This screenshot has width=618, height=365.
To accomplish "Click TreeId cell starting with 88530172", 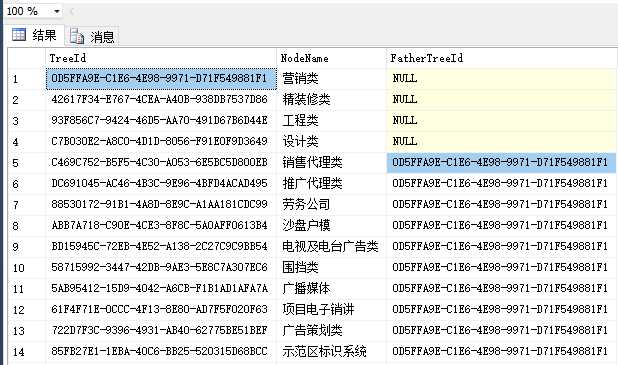I will tap(161, 205).
